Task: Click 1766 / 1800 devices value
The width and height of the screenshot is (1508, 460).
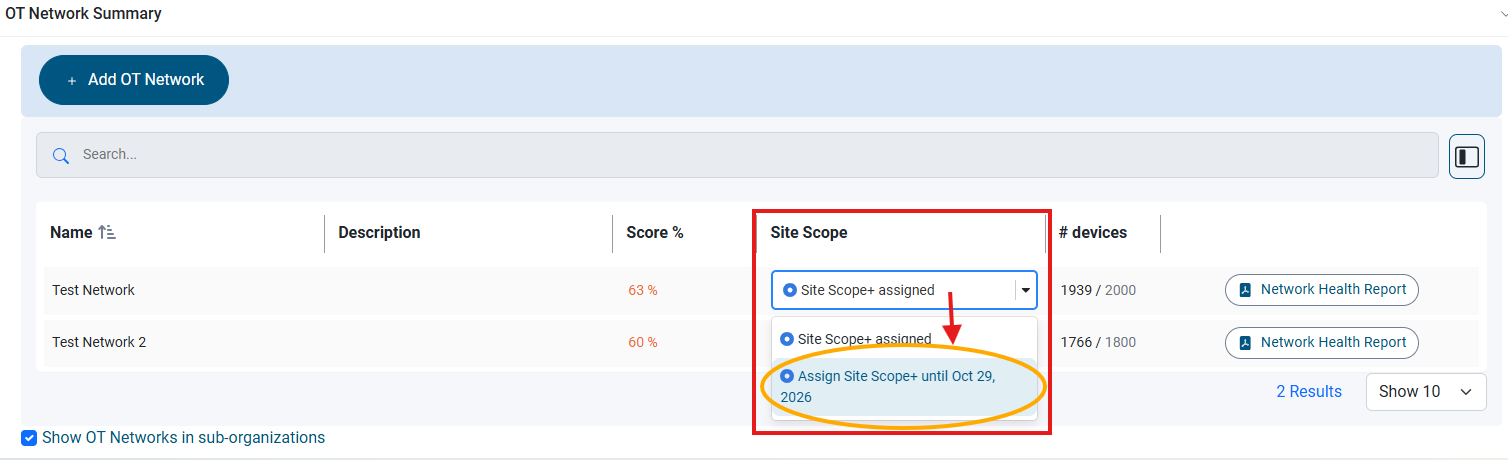Action: 1098,342
